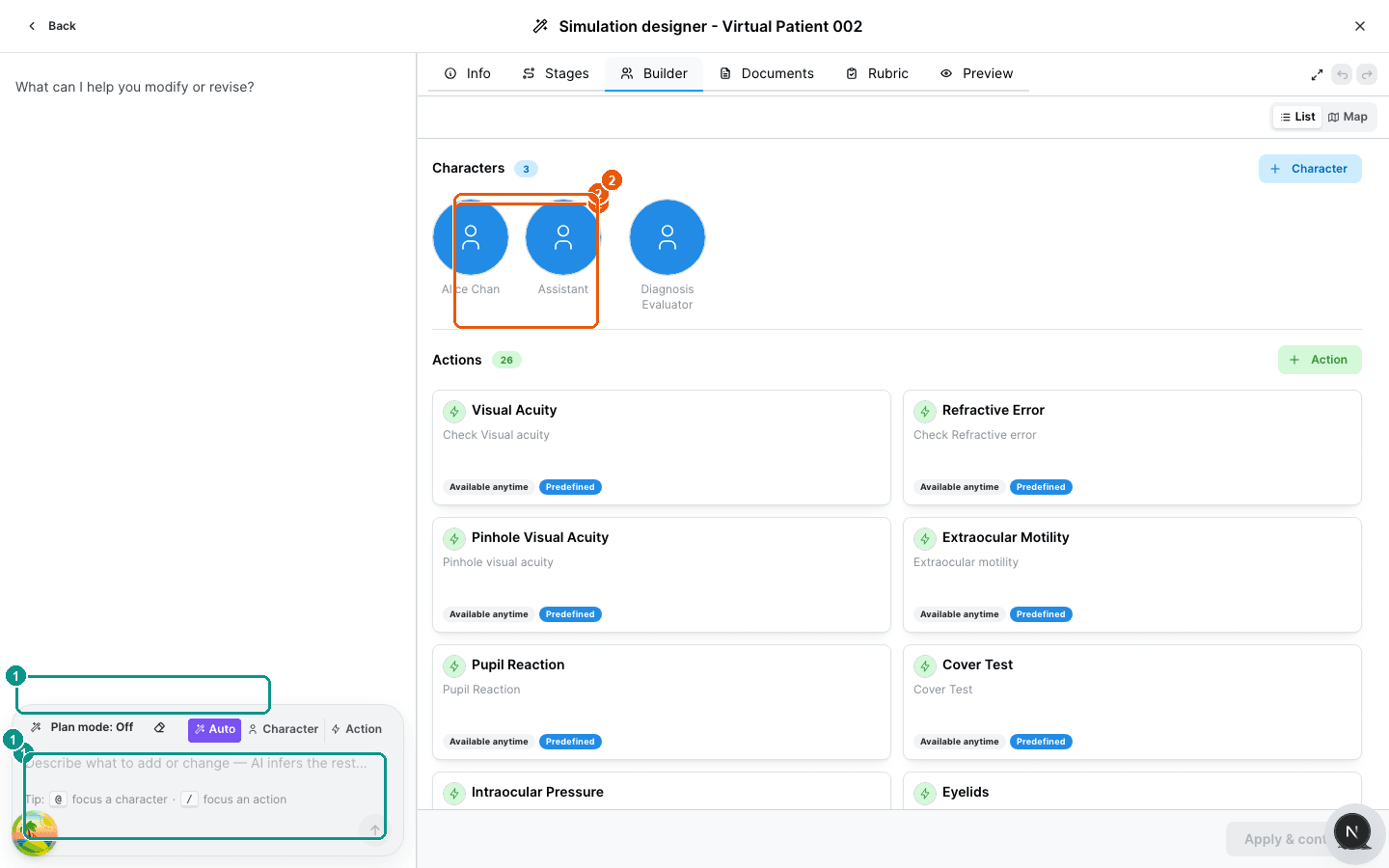Switch to the Stages tab
The width and height of the screenshot is (1389, 868).
click(556, 73)
